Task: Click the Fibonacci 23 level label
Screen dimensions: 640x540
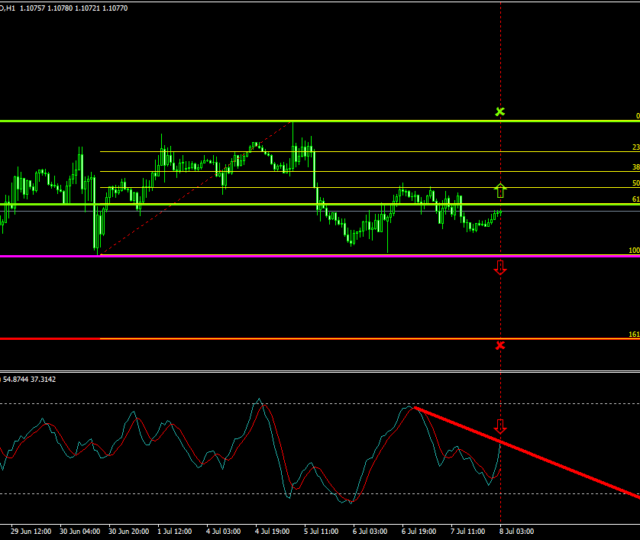Action: 635,147
